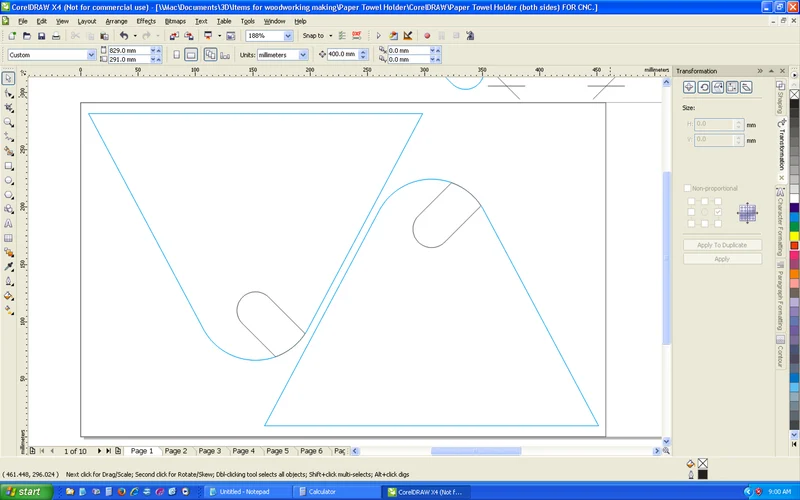Select the Pick tool in the toolbox
Image resolution: width=800 pixels, height=500 pixels.
click(x=9, y=78)
